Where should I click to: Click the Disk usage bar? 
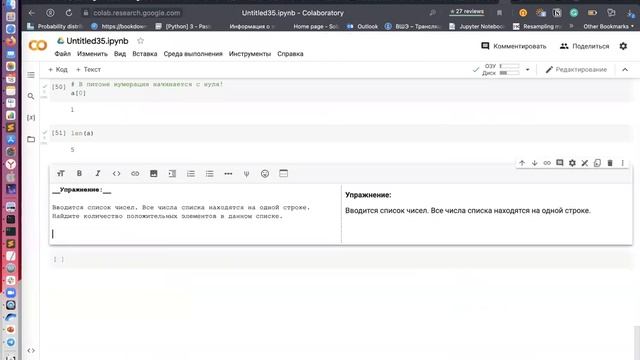510,73
